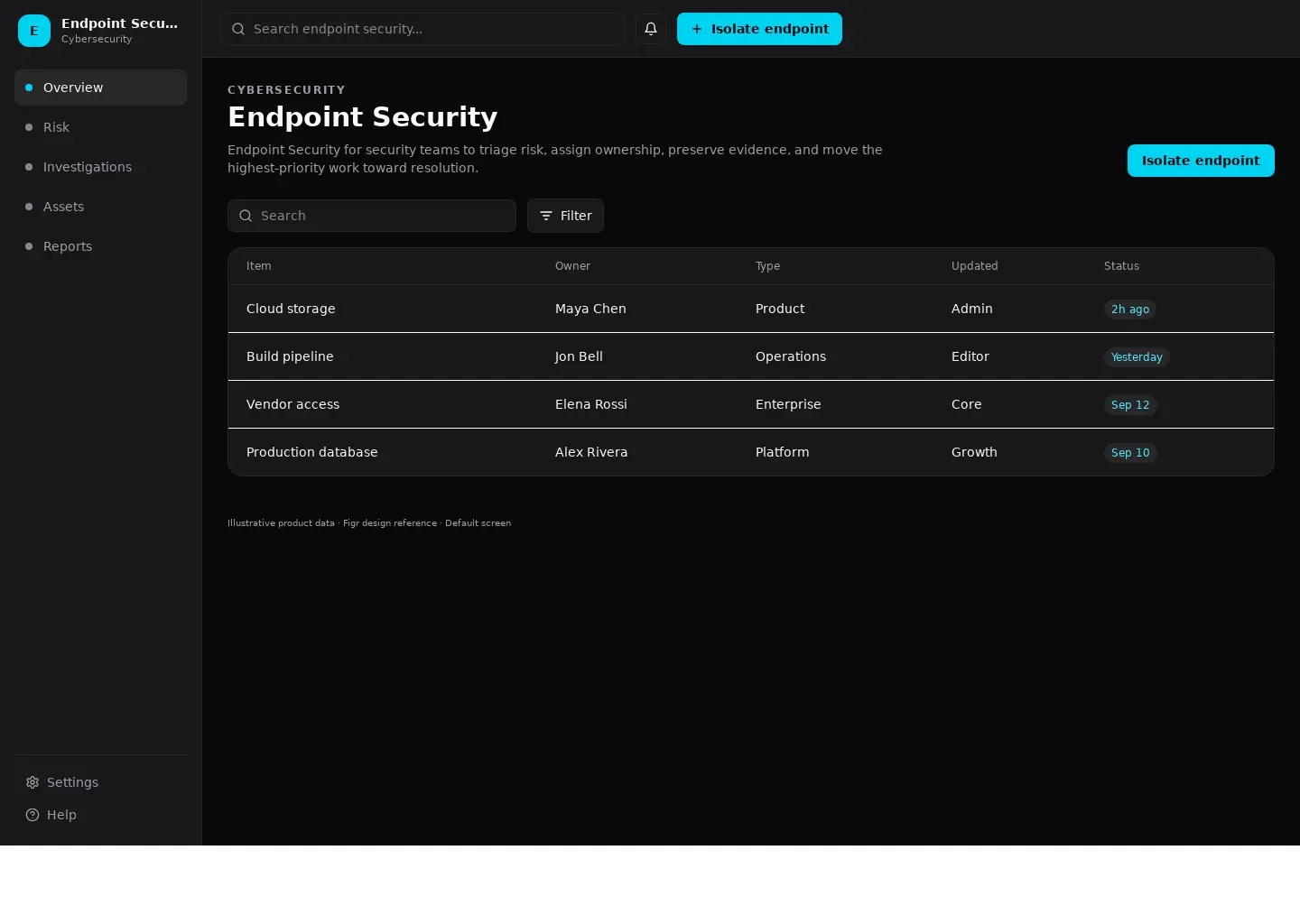Viewport: 1300px width, 924px height.
Task: Click the table Search input
Action: coord(372,216)
